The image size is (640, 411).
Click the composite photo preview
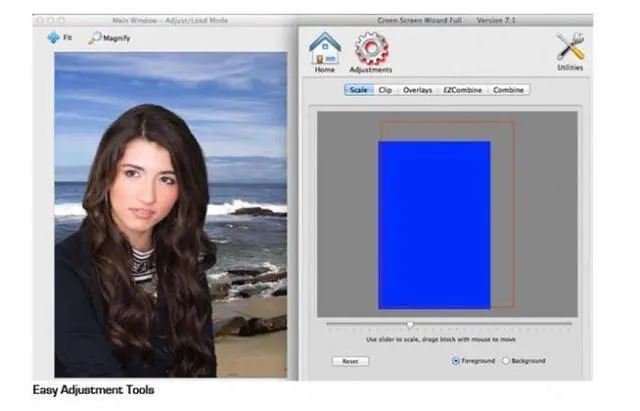pyautogui.click(x=171, y=215)
